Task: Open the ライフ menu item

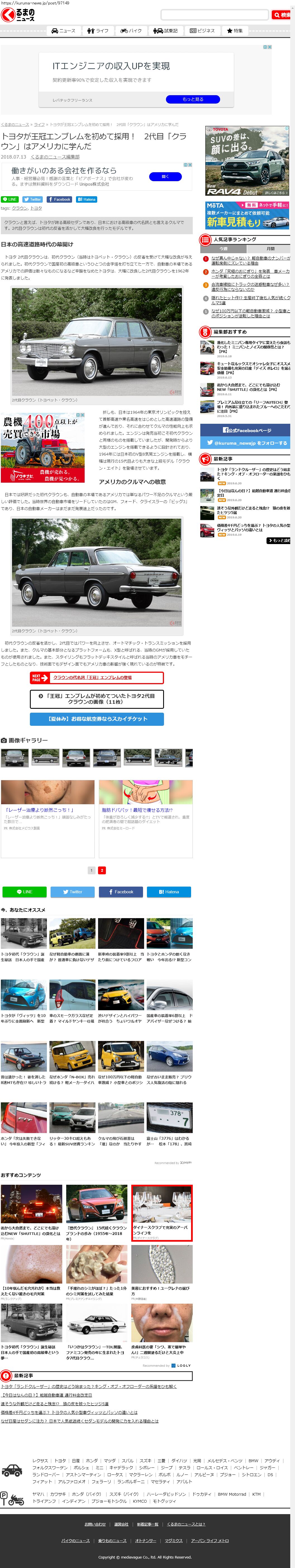Action: 98,30
